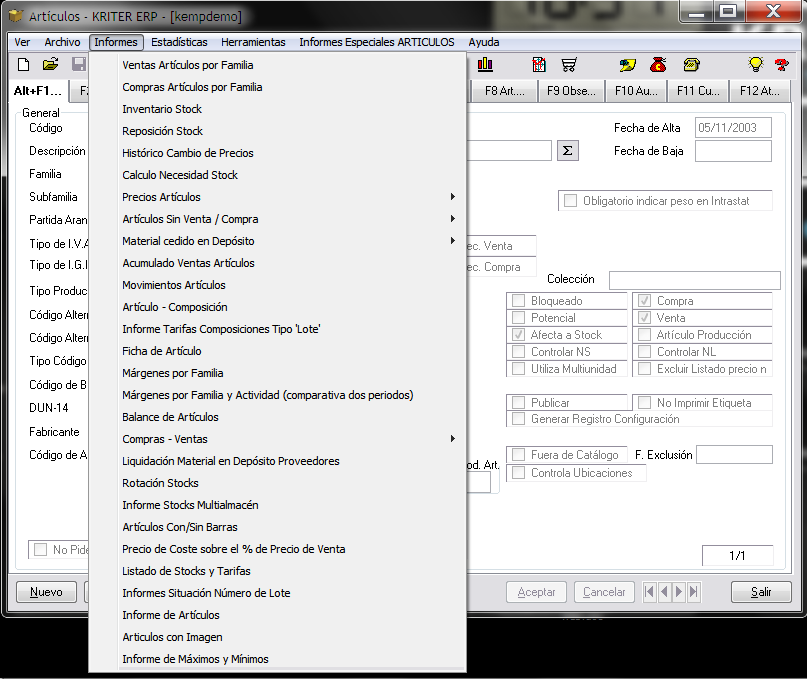This screenshot has height=679, width=807.
Task: Open the bar chart statistics icon
Action: (x=485, y=64)
